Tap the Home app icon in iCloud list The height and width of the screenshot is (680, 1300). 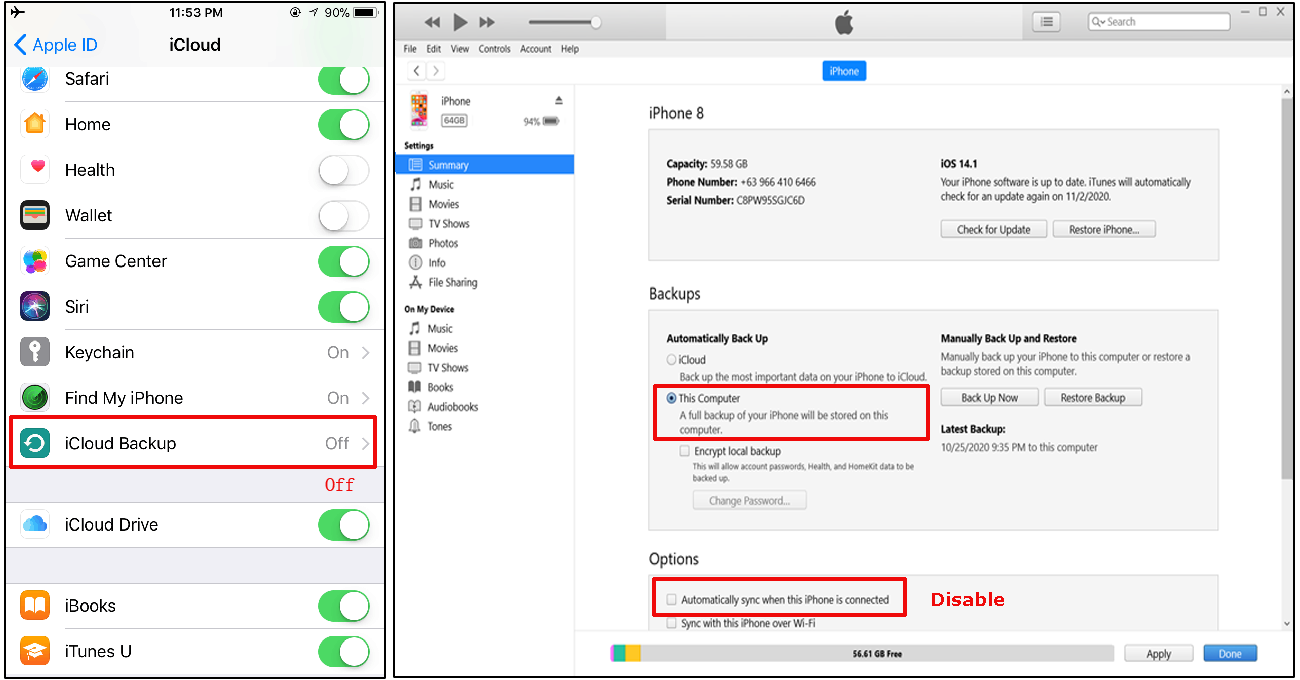pos(35,124)
